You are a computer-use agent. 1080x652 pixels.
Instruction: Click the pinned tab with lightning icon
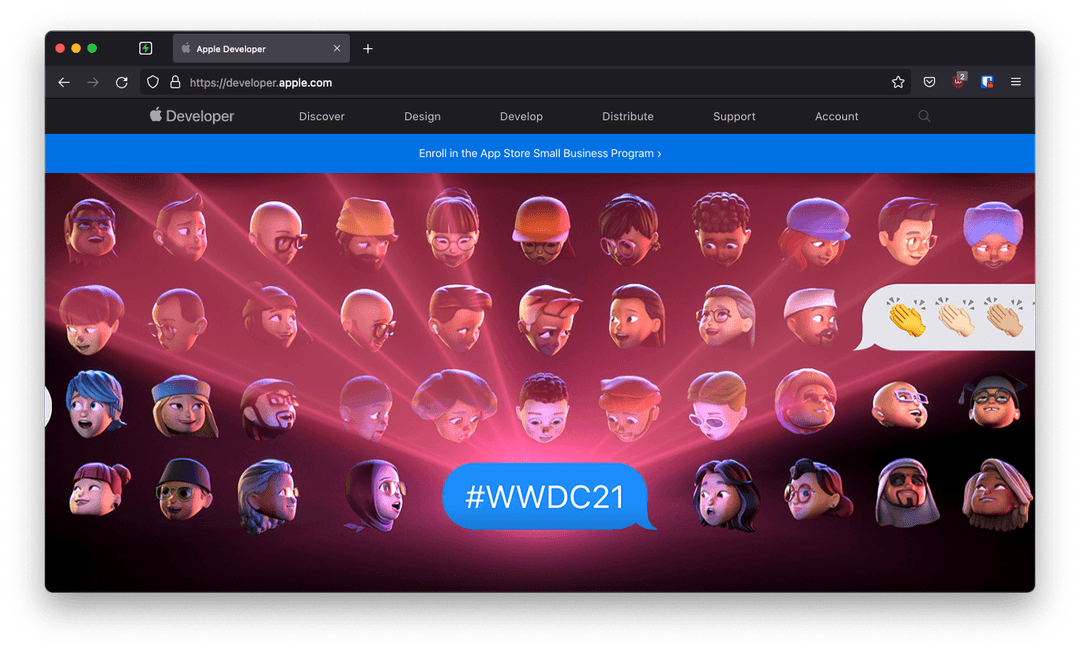click(146, 49)
